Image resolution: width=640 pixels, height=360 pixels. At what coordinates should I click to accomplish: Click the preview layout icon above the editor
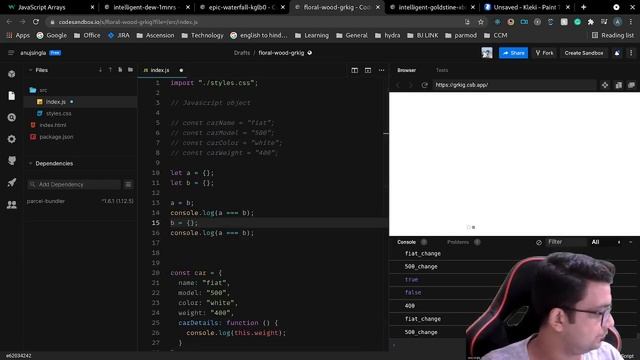[x=368, y=70]
